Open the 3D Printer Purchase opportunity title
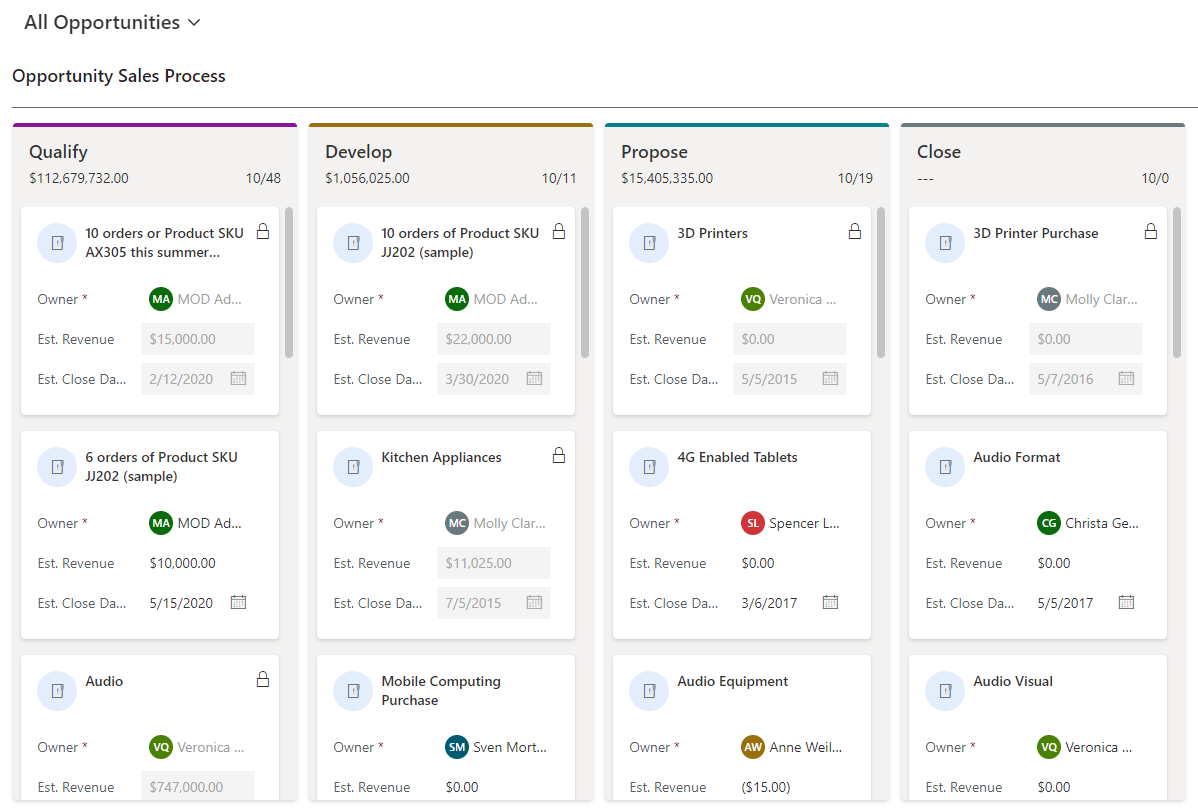Viewport: 1198px width, 809px height. tap(1035, 233)
